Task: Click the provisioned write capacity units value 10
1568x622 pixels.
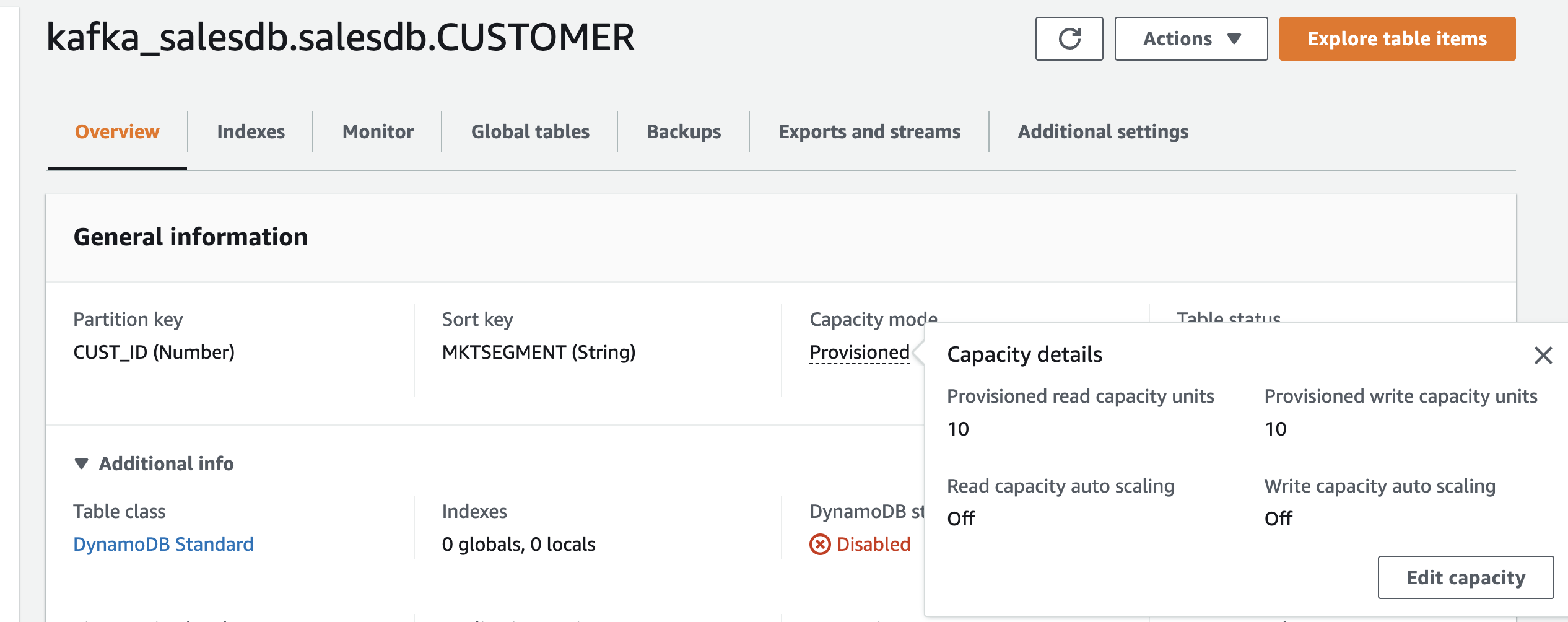Action: pos(1276,429)
